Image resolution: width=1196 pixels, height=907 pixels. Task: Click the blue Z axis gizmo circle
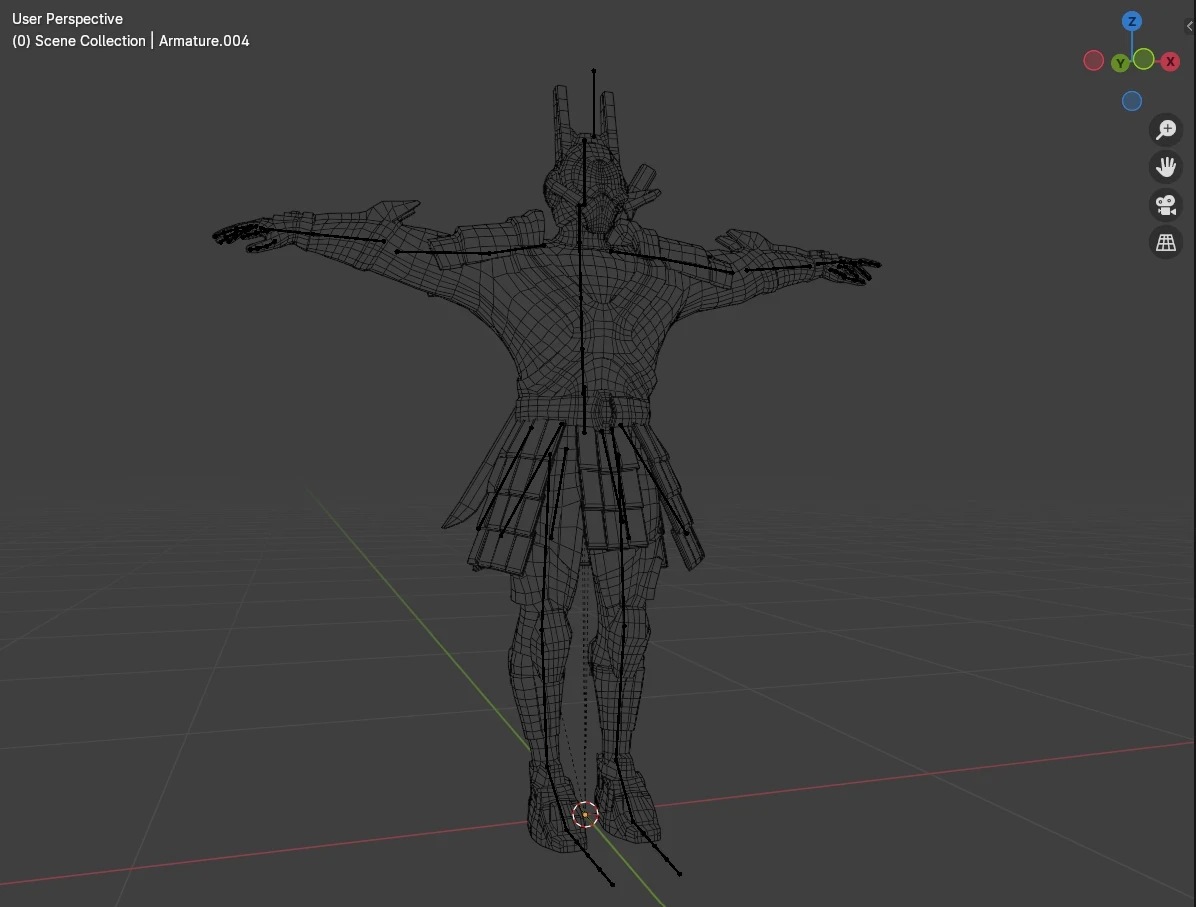tap(1132, 21)
